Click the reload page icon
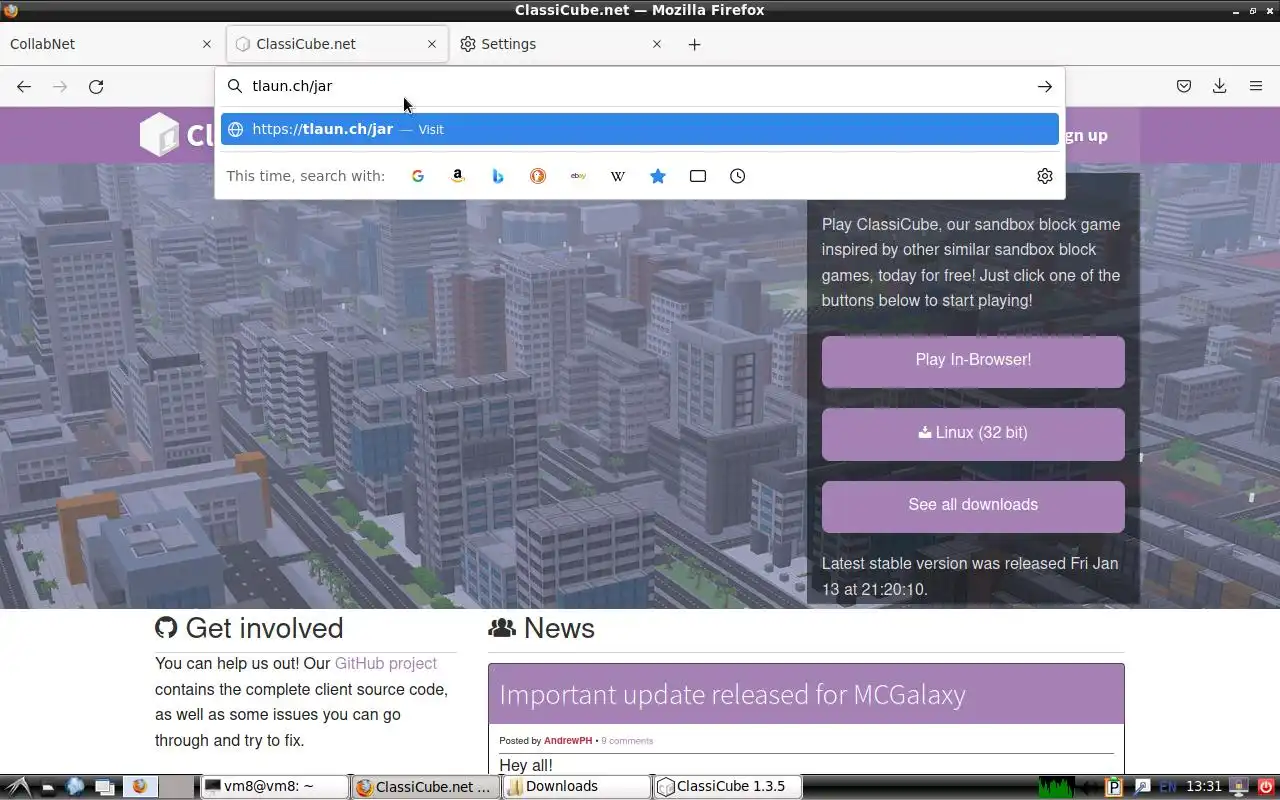 pyautogui.click(x=96, y=87)
